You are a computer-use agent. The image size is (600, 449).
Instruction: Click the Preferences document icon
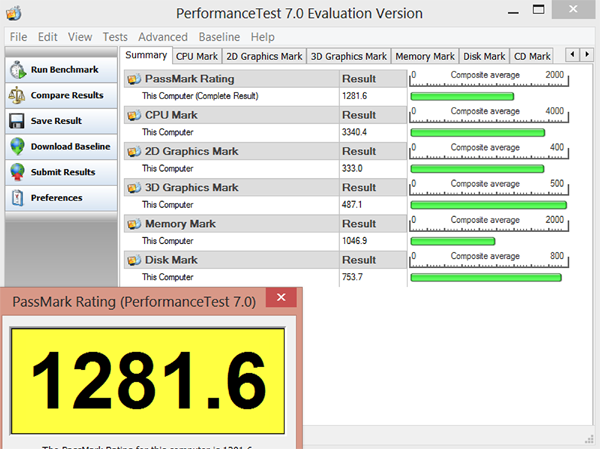click(x=18, y=198)
